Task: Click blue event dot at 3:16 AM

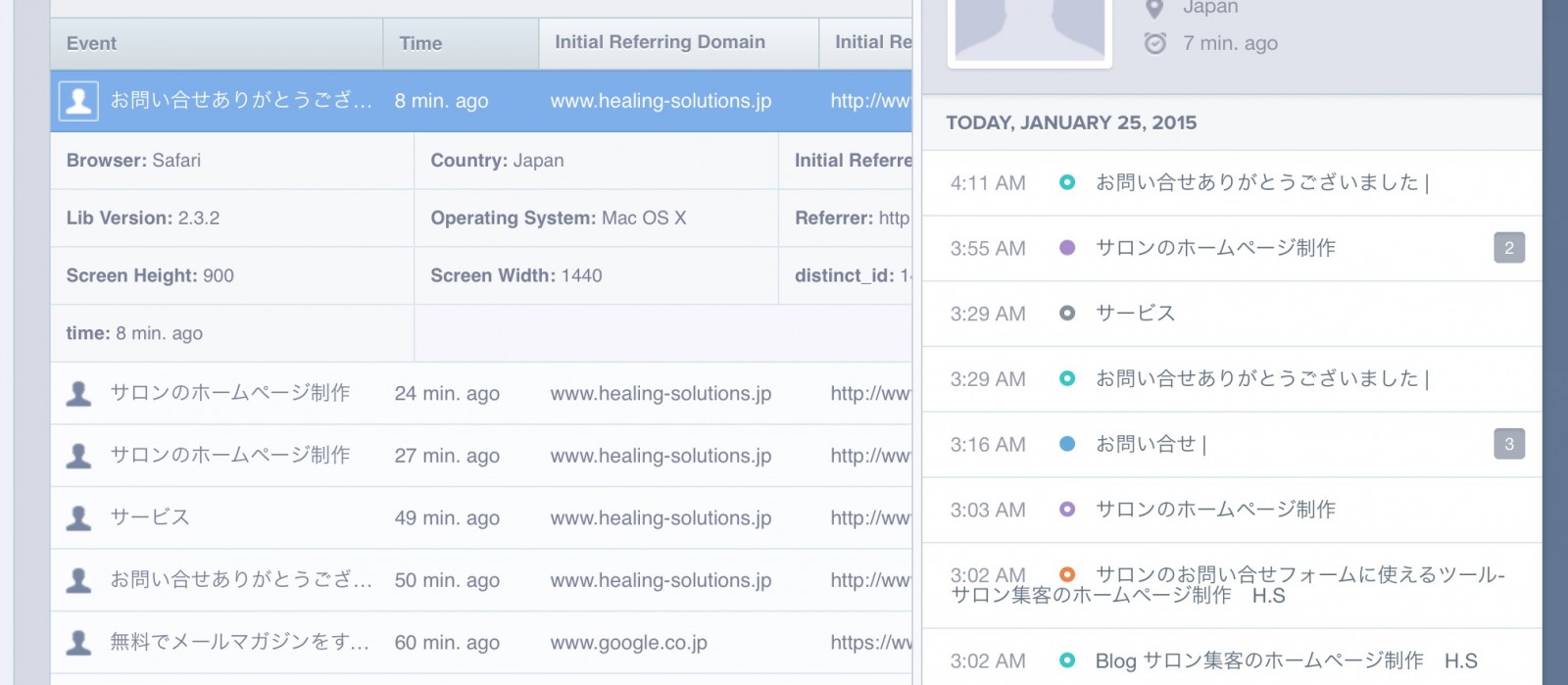Action: click(1067, 444)
